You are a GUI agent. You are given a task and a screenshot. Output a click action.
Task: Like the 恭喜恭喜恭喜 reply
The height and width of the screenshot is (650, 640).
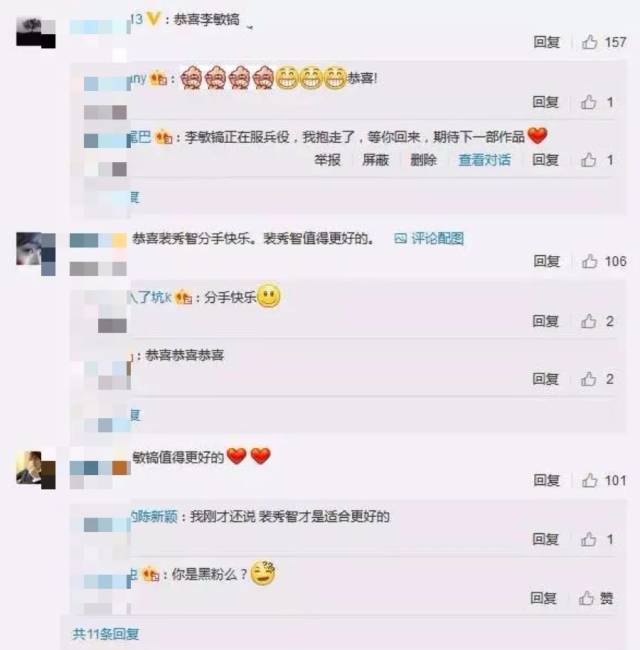[x=588, y=378]
